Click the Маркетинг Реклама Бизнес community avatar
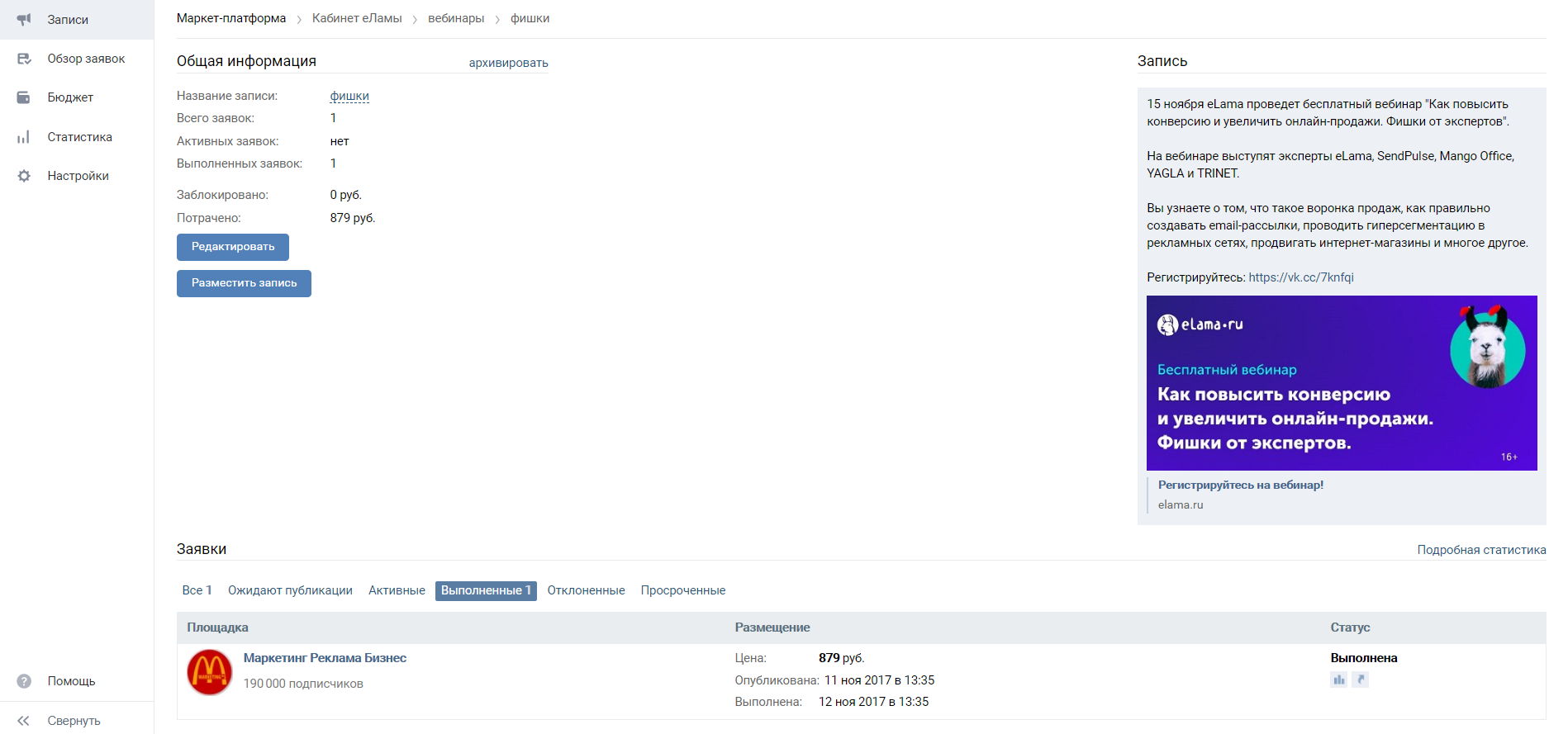This screenshot has height=734, width=1568. tap(210, 672)
